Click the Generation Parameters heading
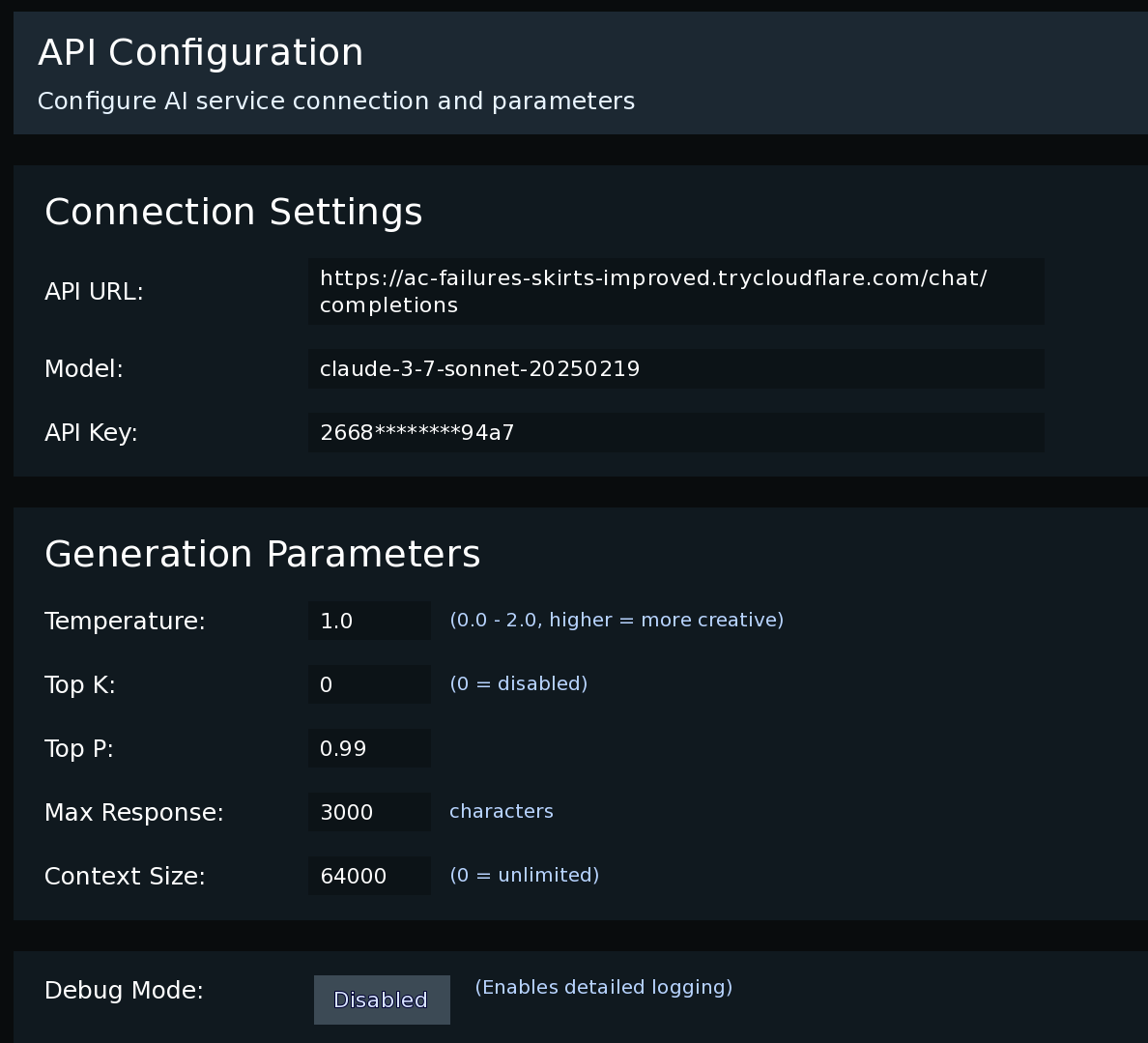The width and height of the screenshot is (1148, 1043). [262, 554]
